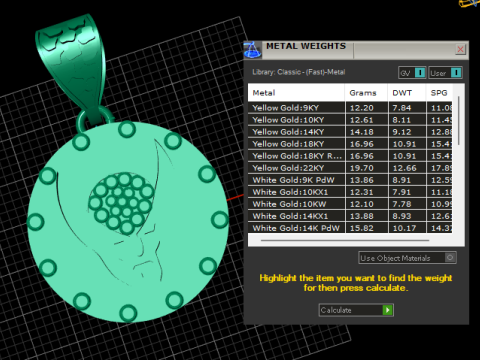Click the SPG column header
480x360 pixels.
coord(439,93)
